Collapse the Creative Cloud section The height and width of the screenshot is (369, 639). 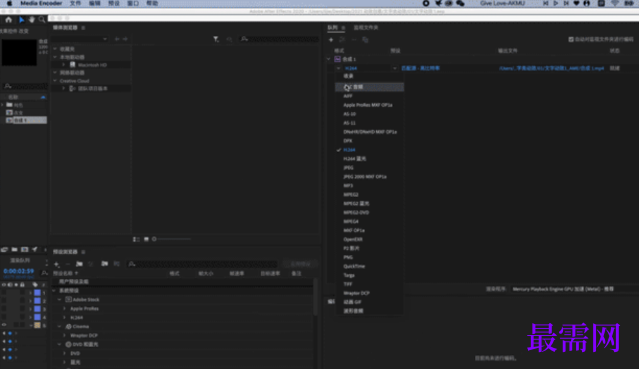(x=55, y=81)
